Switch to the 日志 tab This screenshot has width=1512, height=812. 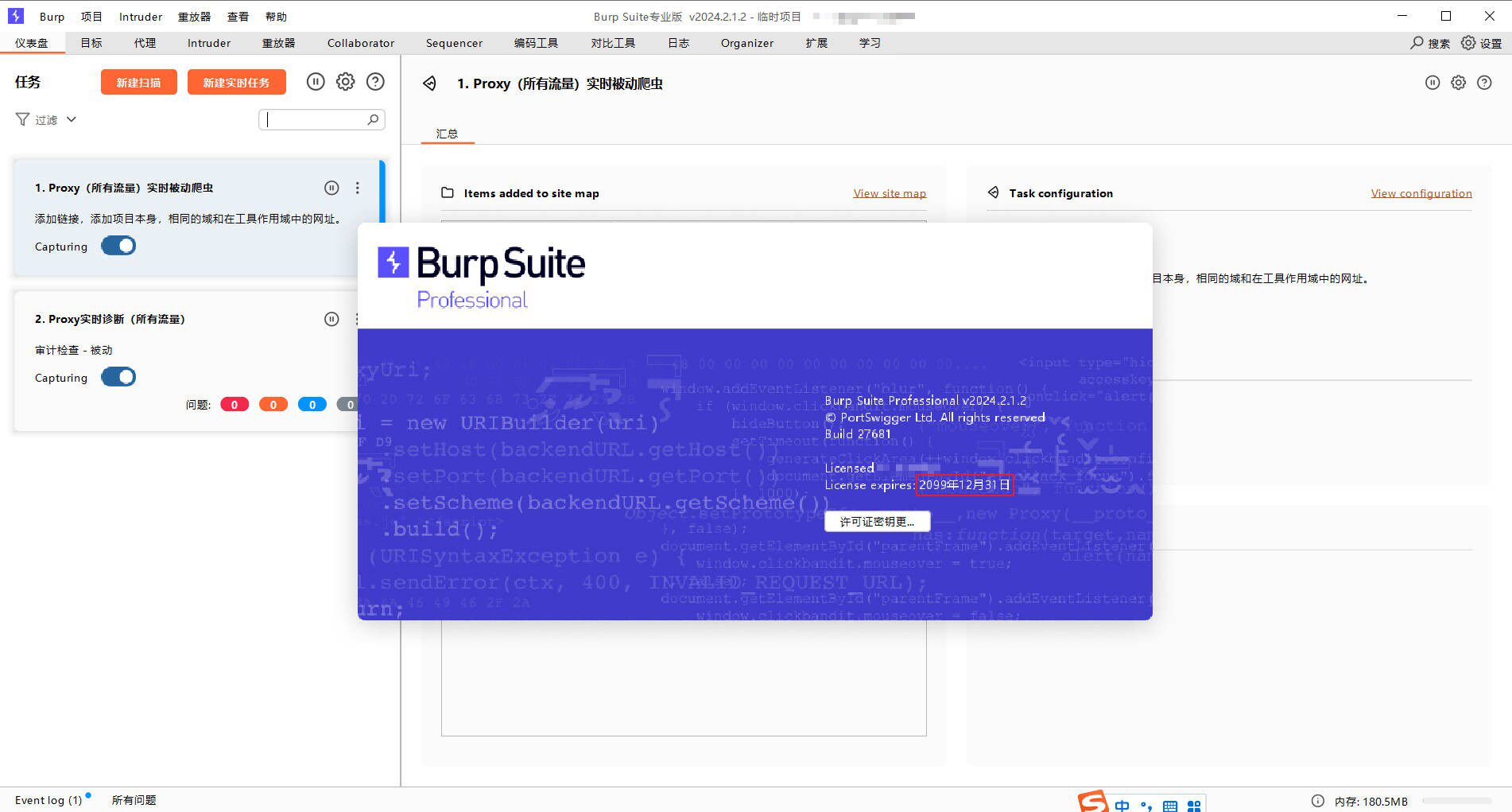(x=678, y=43)
